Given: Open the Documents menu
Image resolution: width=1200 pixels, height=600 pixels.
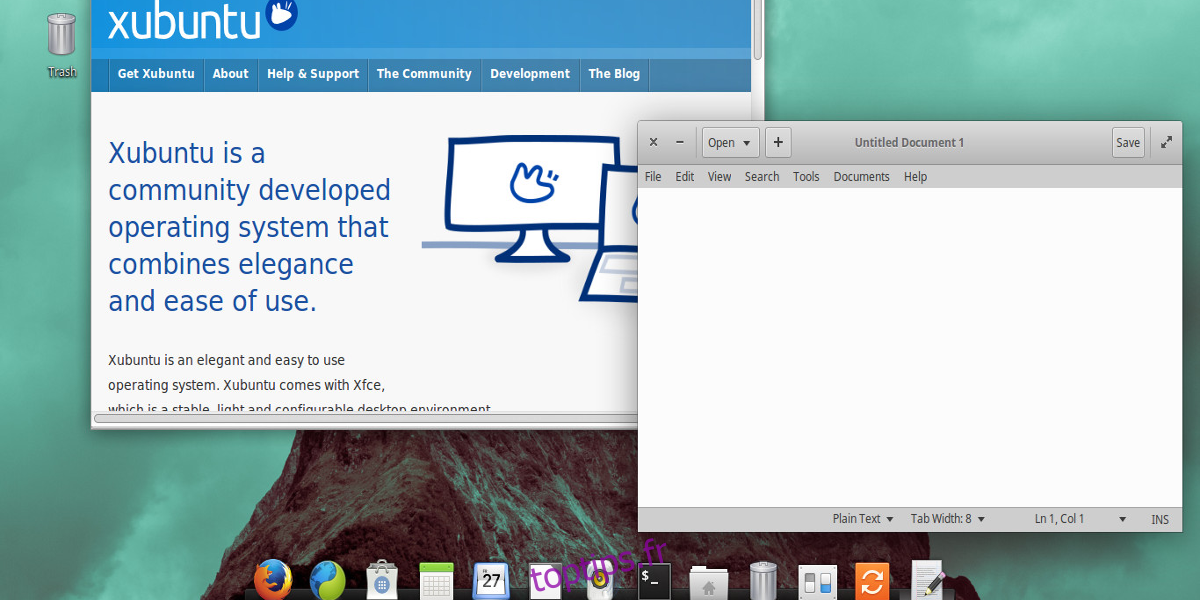Looking at the screenshot, I should click(x=861, y=177).
